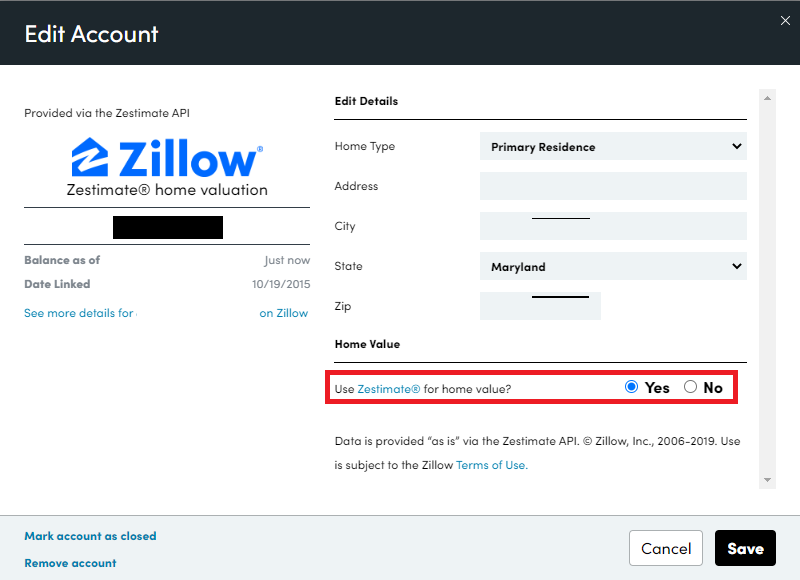
Task: Expand the State dropdown
Action: coord(613,267)
